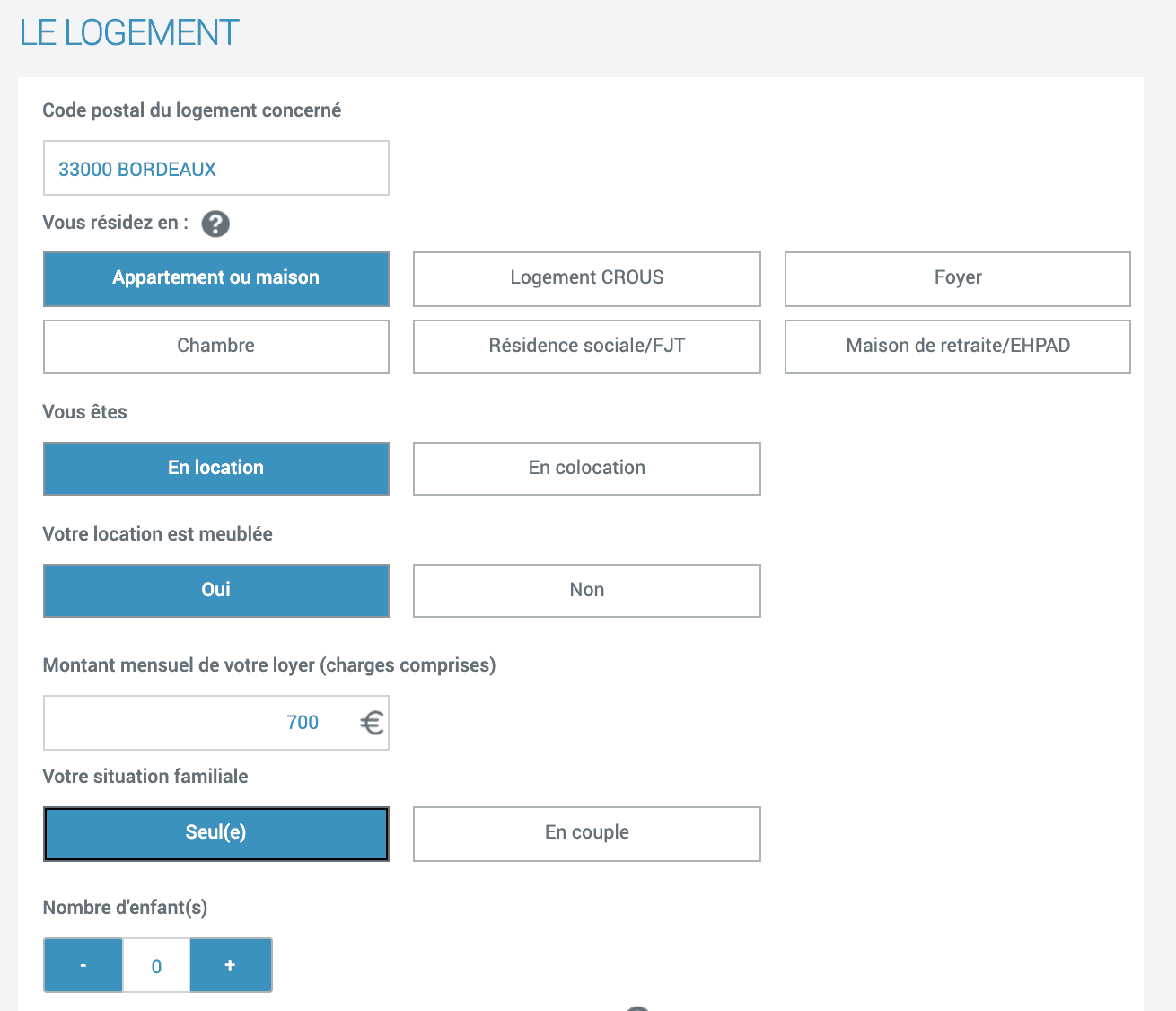The image size is (1176, 1011).
Task: Click the children count value field
Action: tap(156, 966)
